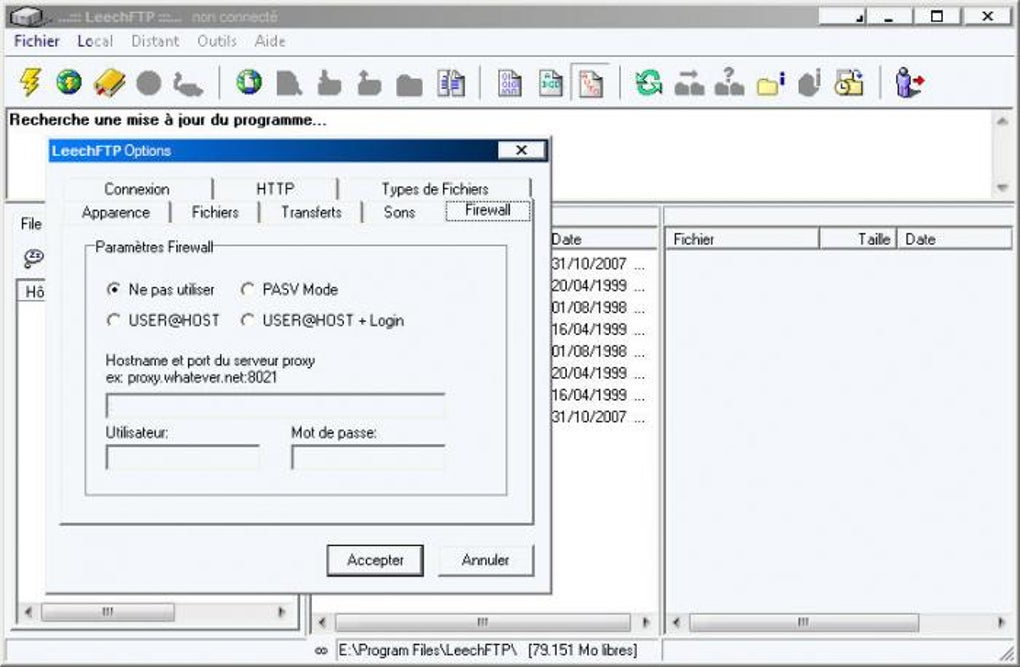Click the Date header in remote panel
Image resolution: width=1020 pixels, height=667 pixels.
pyautogui.click(x=954, y=239)
